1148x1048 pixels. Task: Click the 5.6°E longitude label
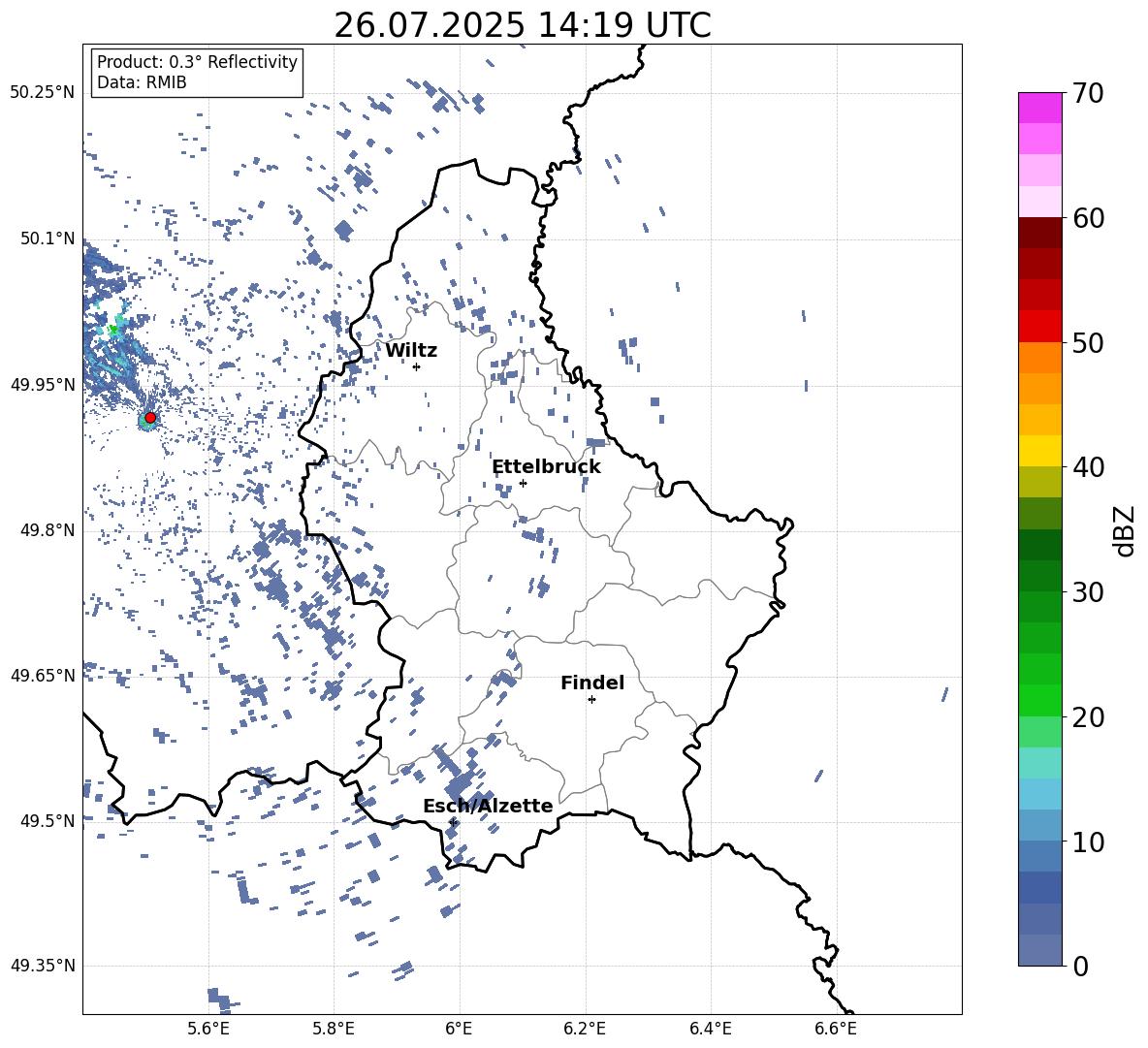coord(208,1029)
